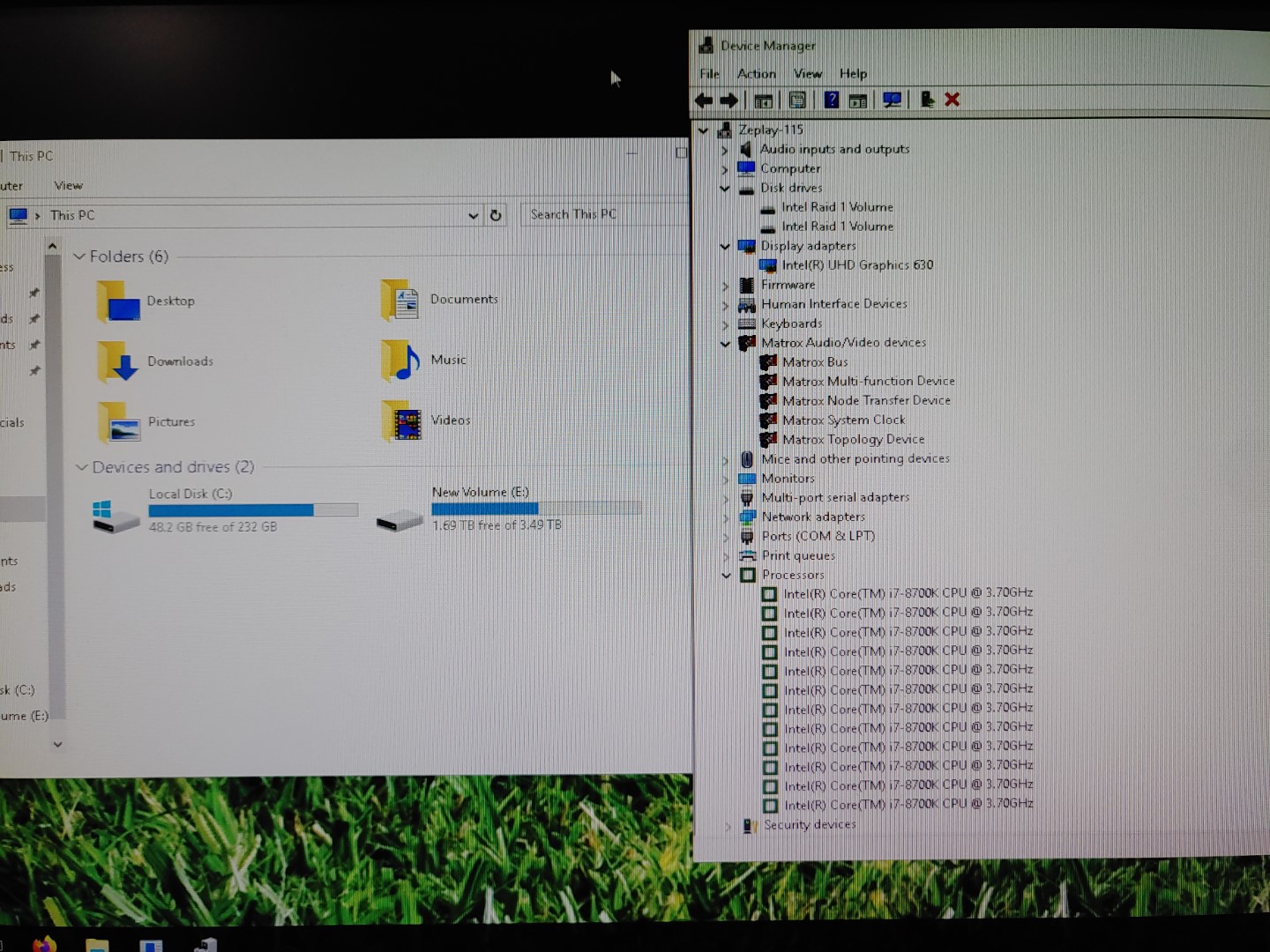
Task: Select the Matrox Node Transfer Device entry
Action: (865, 400)
